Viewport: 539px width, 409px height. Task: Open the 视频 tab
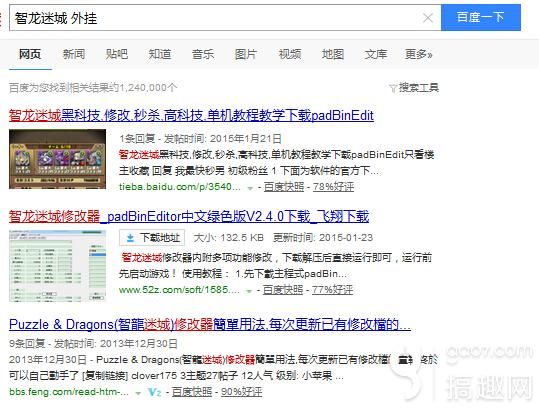click(x=290, y=54)
